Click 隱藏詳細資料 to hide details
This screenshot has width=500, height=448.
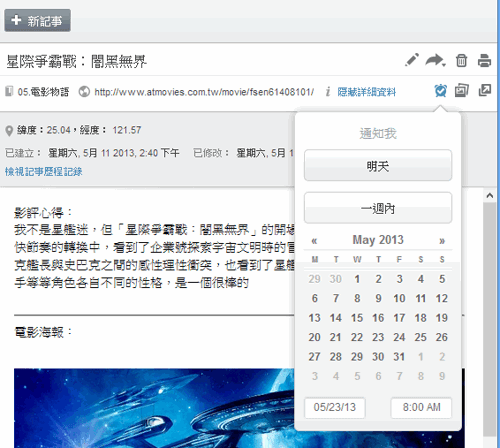366,92
